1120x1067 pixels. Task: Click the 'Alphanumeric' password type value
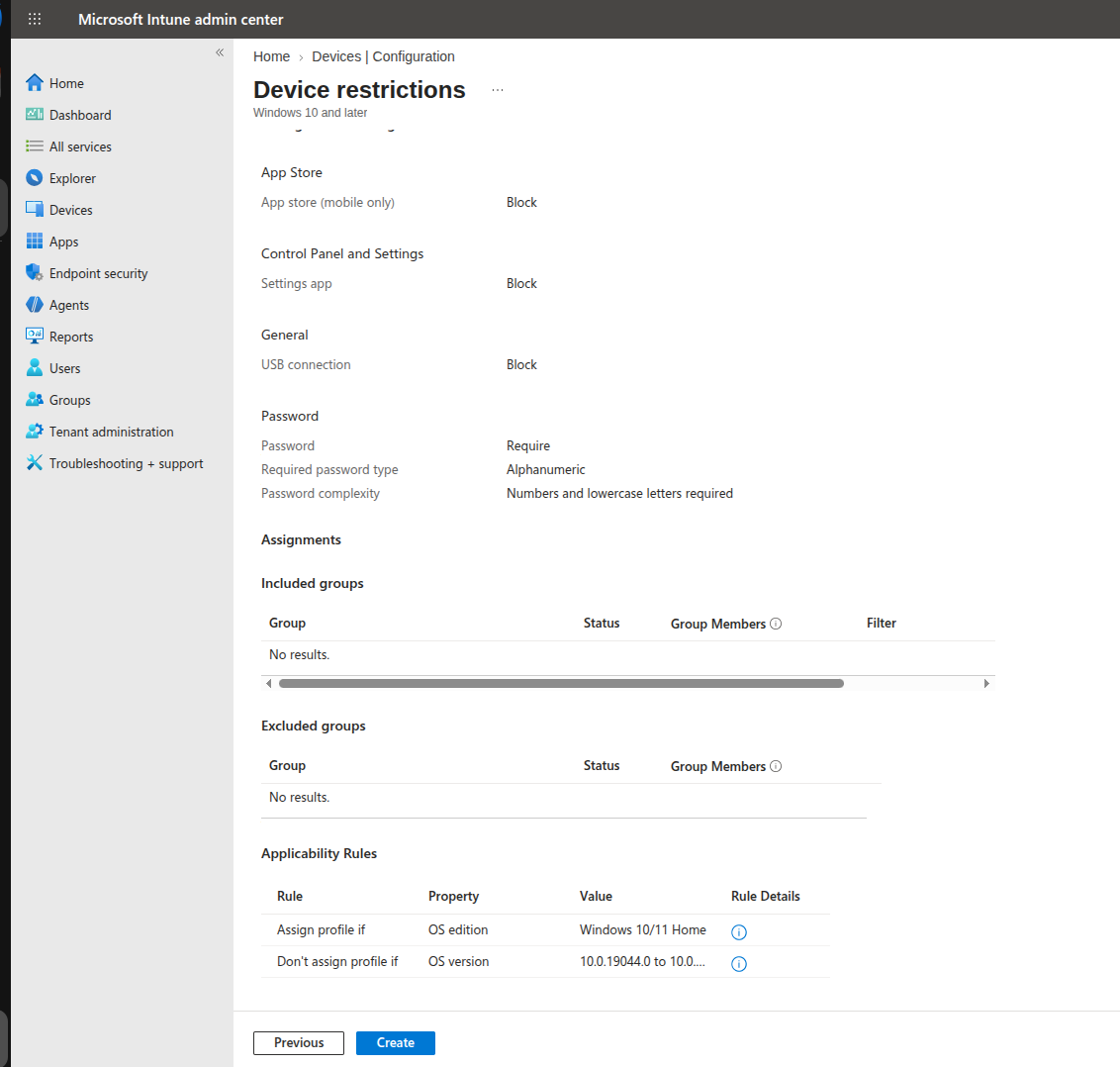click(546, 469)
